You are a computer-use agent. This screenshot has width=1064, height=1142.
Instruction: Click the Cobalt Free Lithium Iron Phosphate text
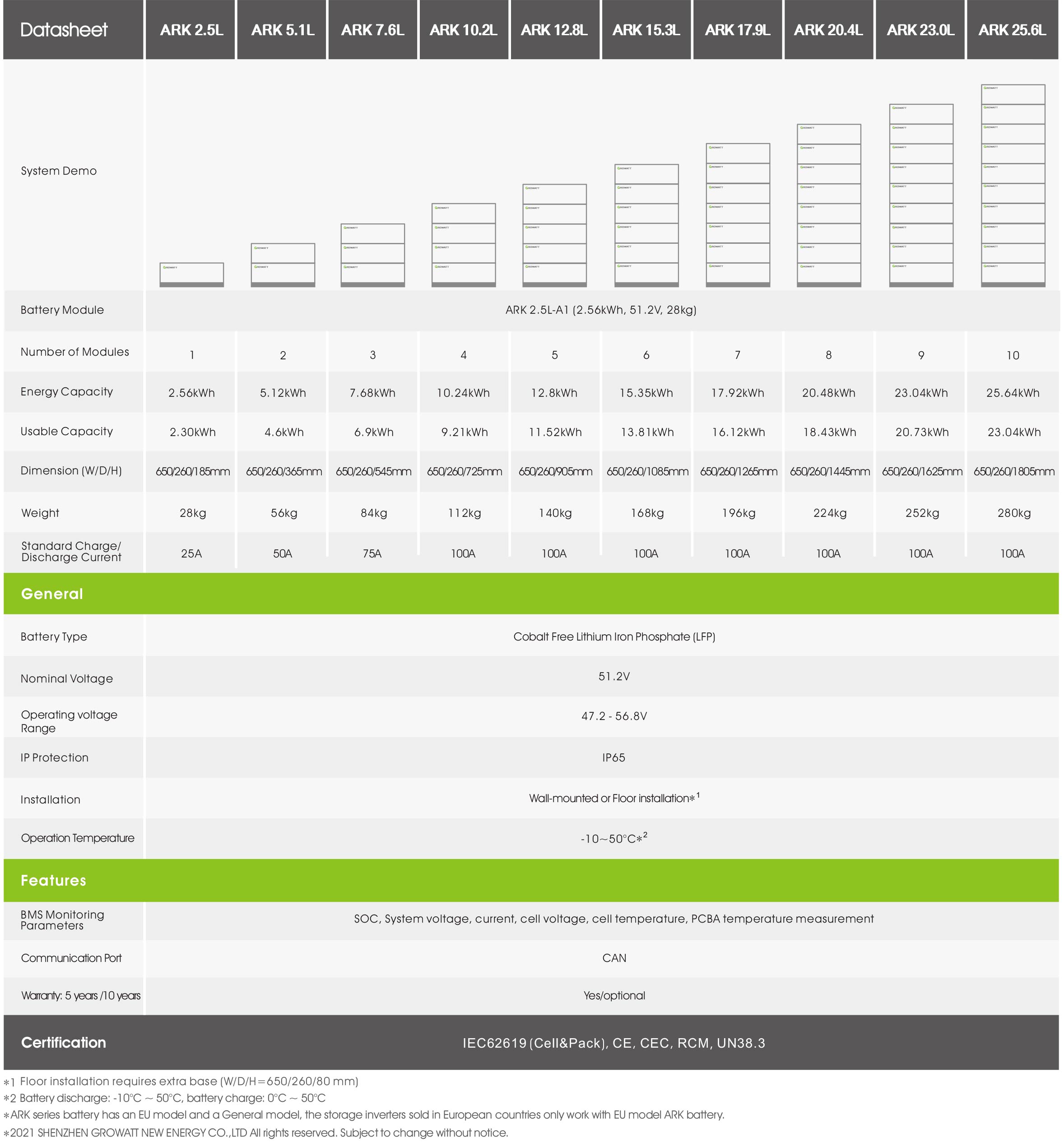pyautogui.click(x=613, y=636)
